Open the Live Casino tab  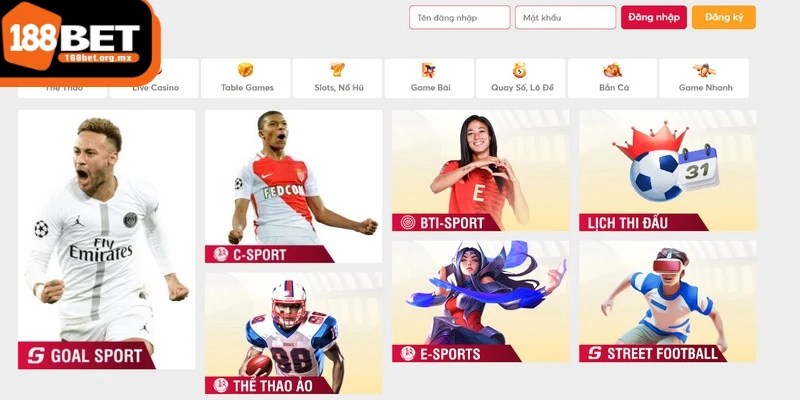(156, 87)
